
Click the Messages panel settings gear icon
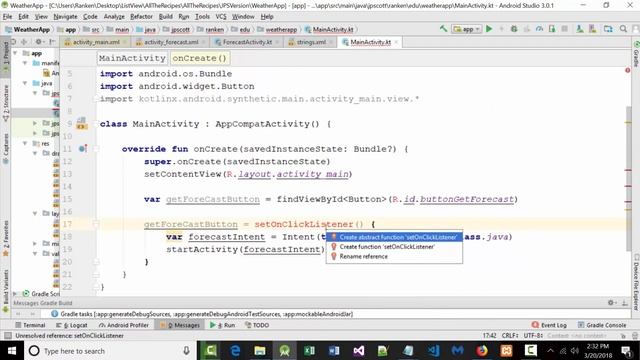pos(611,302)
